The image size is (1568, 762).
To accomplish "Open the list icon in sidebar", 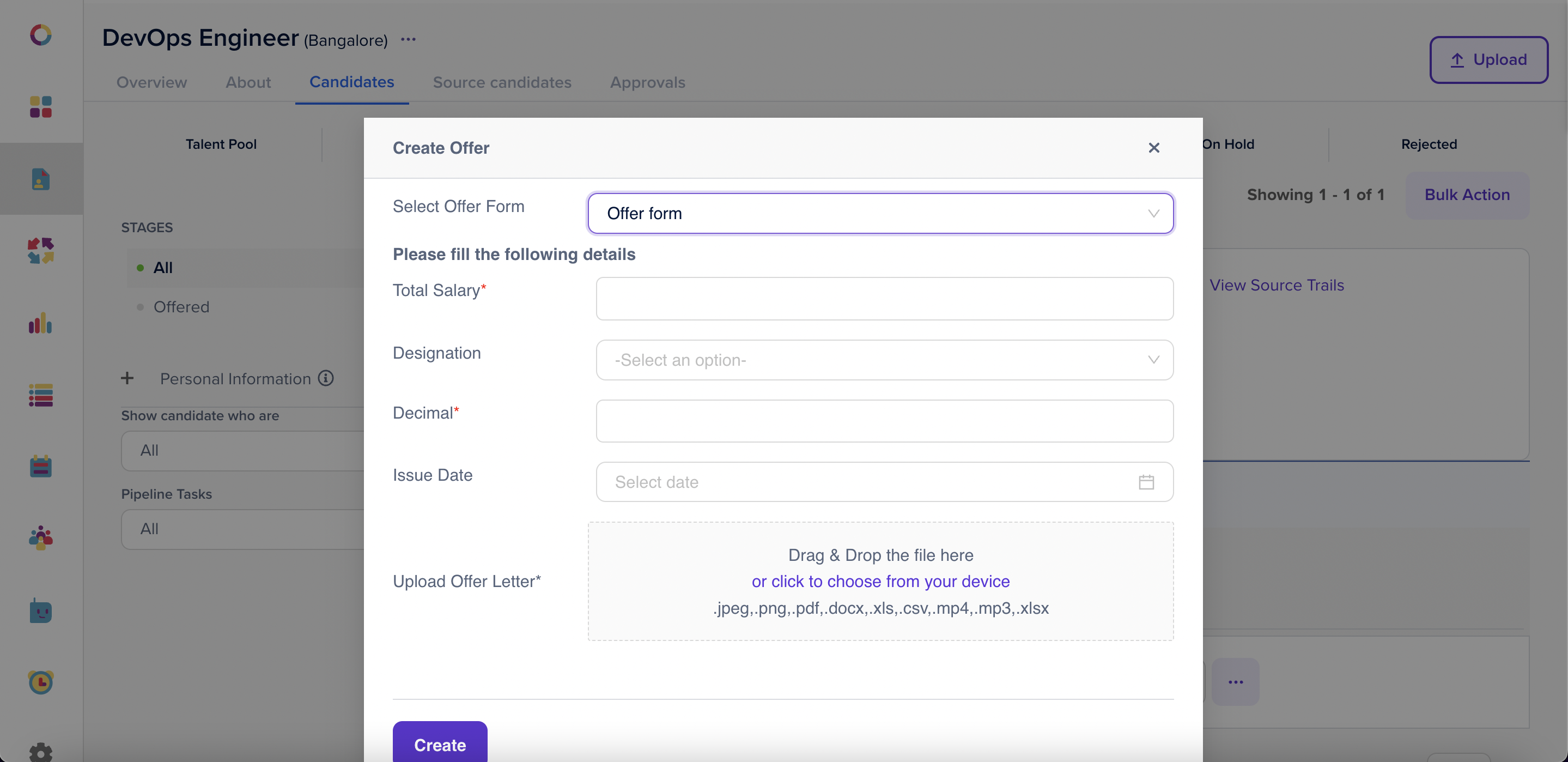I will [x=41, y=395].
